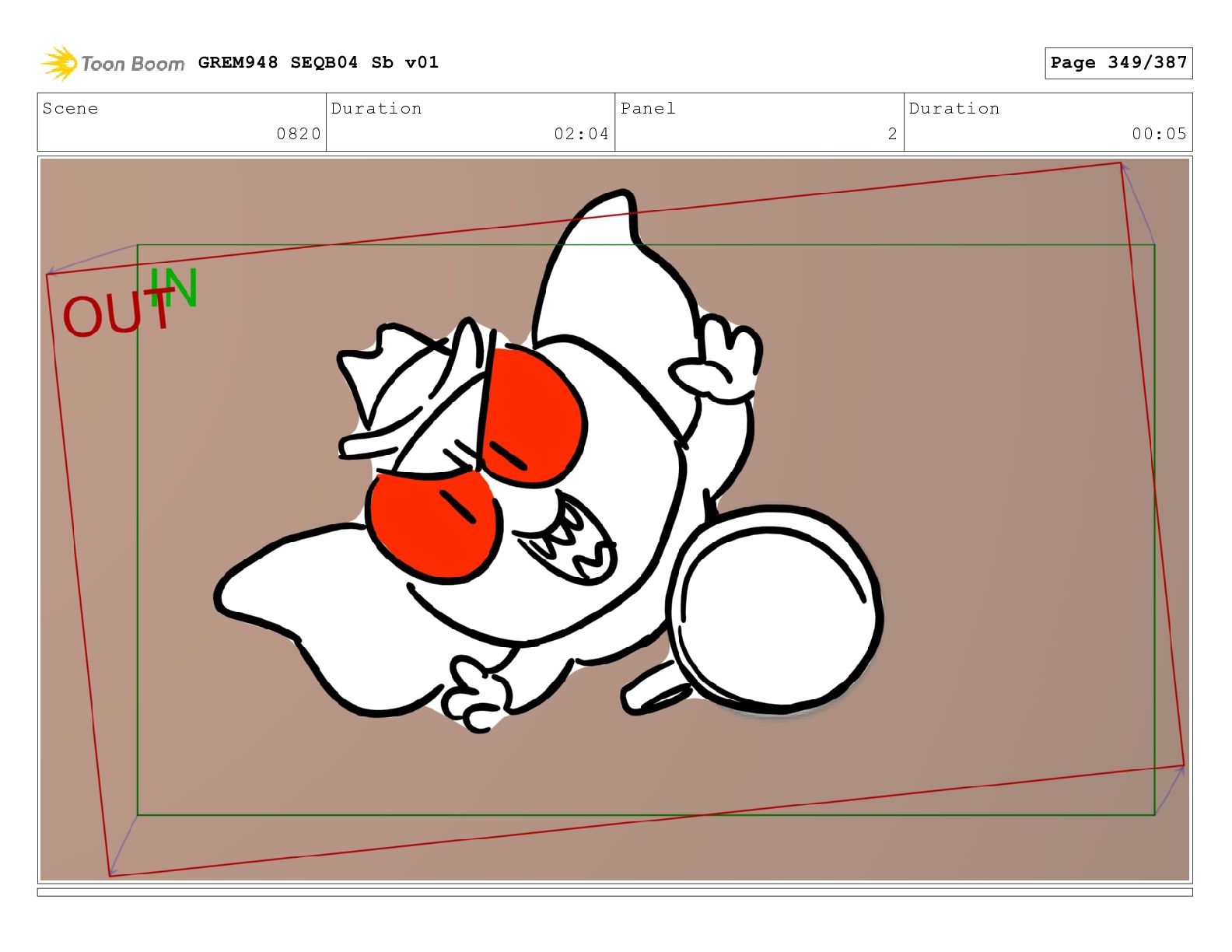Select the scene number '0820'
Viewport: 1232px width, 952px height.
coord(299,134)
